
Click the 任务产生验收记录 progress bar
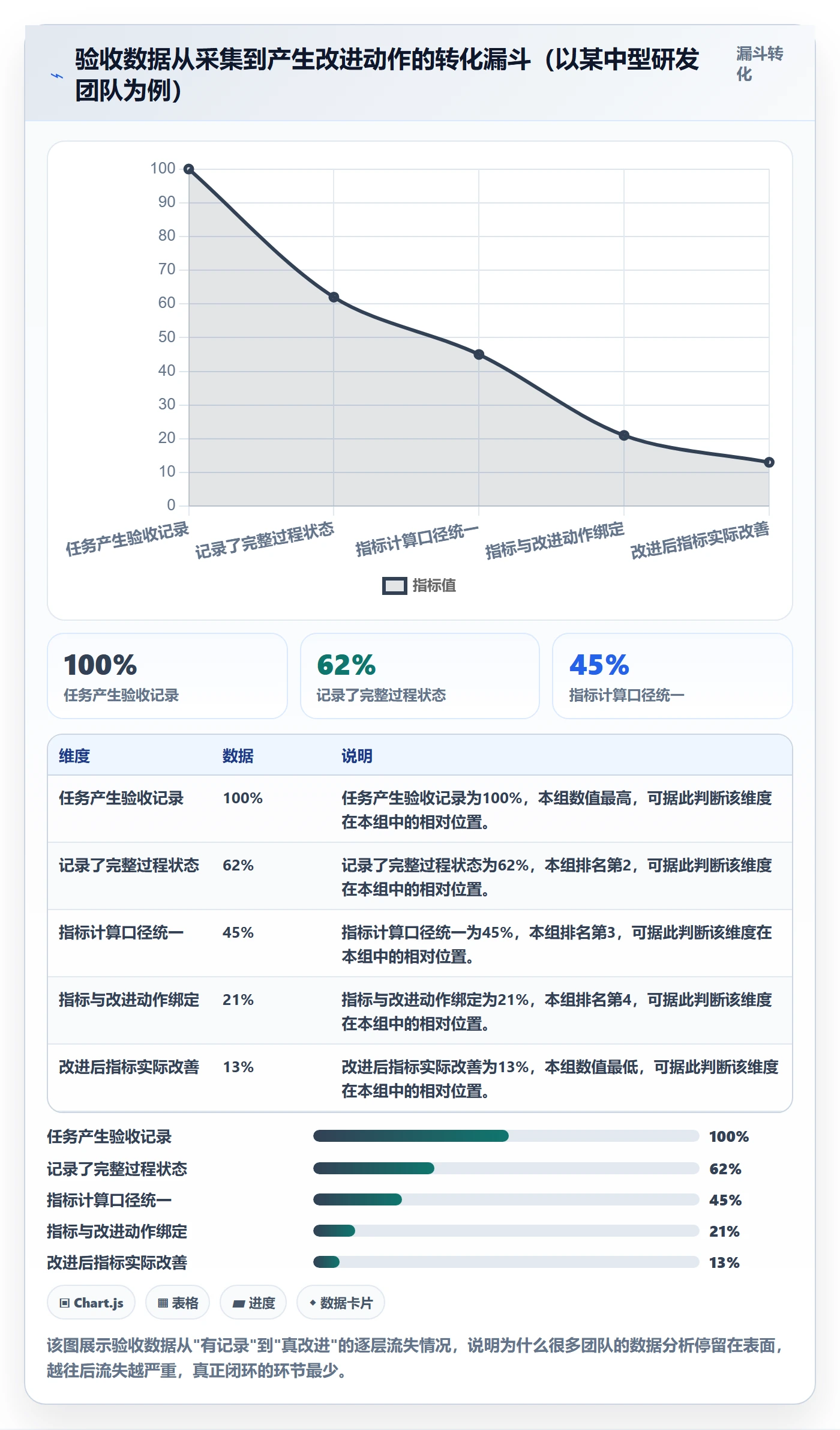506,1136
